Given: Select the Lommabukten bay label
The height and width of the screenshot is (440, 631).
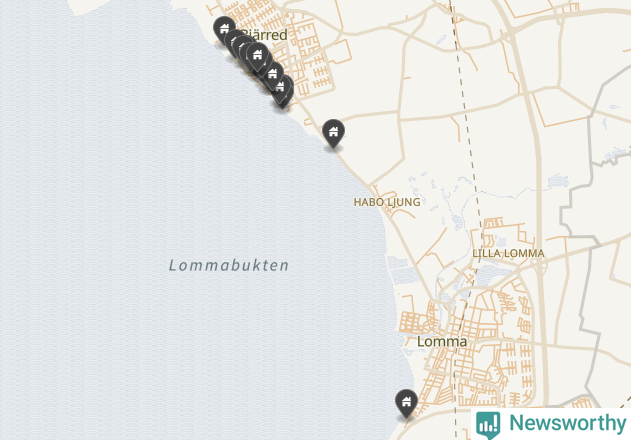Looking at the screenshot, I should [229, 265].
